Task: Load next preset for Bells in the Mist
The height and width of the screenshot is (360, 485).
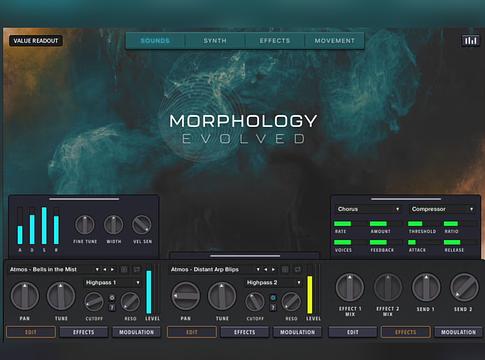Action: point(112,269)
